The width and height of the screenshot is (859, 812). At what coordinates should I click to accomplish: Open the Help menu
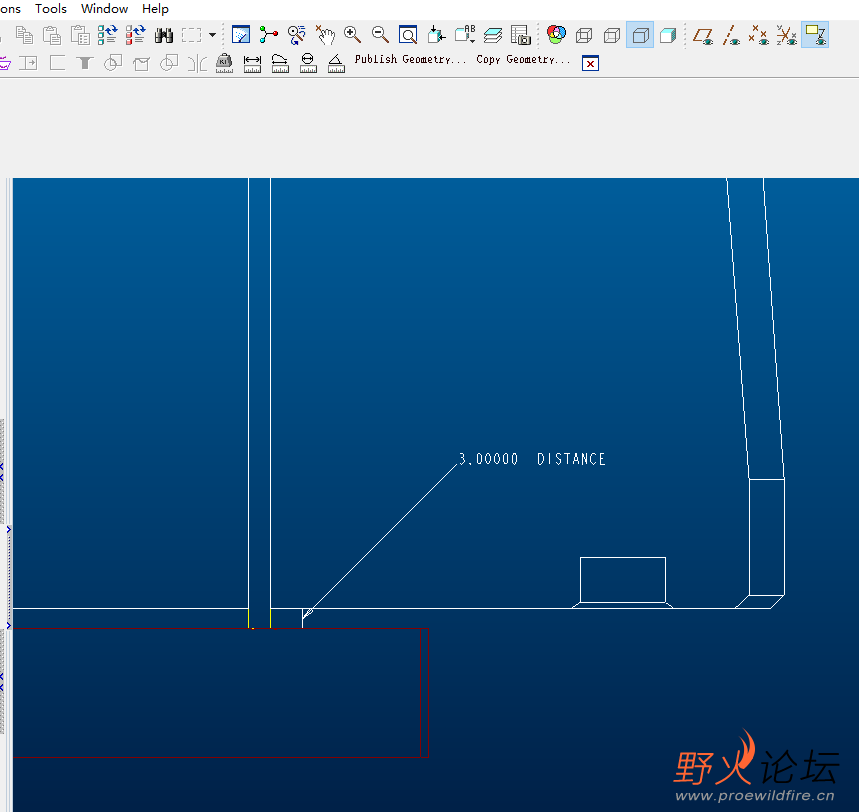point(155,9)
